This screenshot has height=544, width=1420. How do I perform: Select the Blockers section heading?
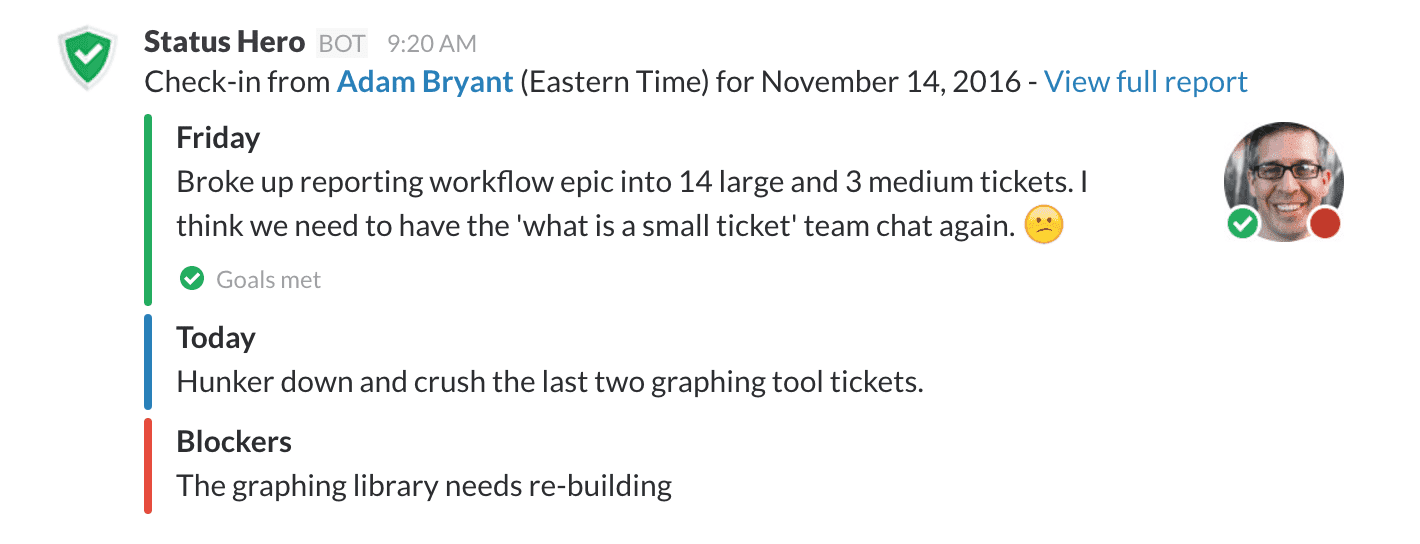tap(234, 442)
